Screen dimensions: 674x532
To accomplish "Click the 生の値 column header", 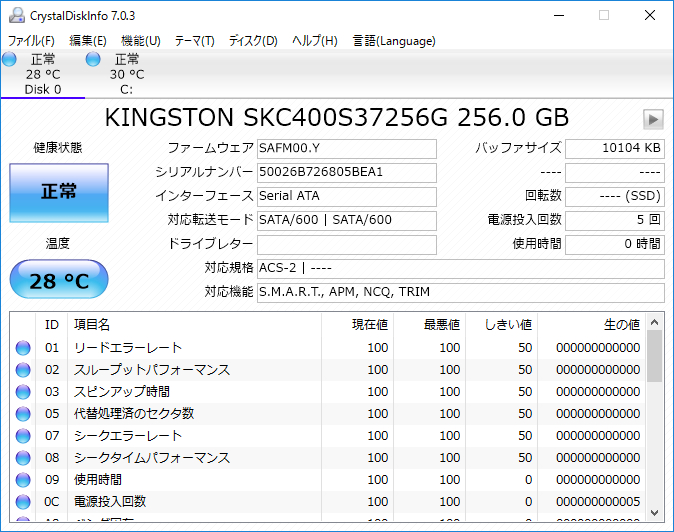I will 593,325.
